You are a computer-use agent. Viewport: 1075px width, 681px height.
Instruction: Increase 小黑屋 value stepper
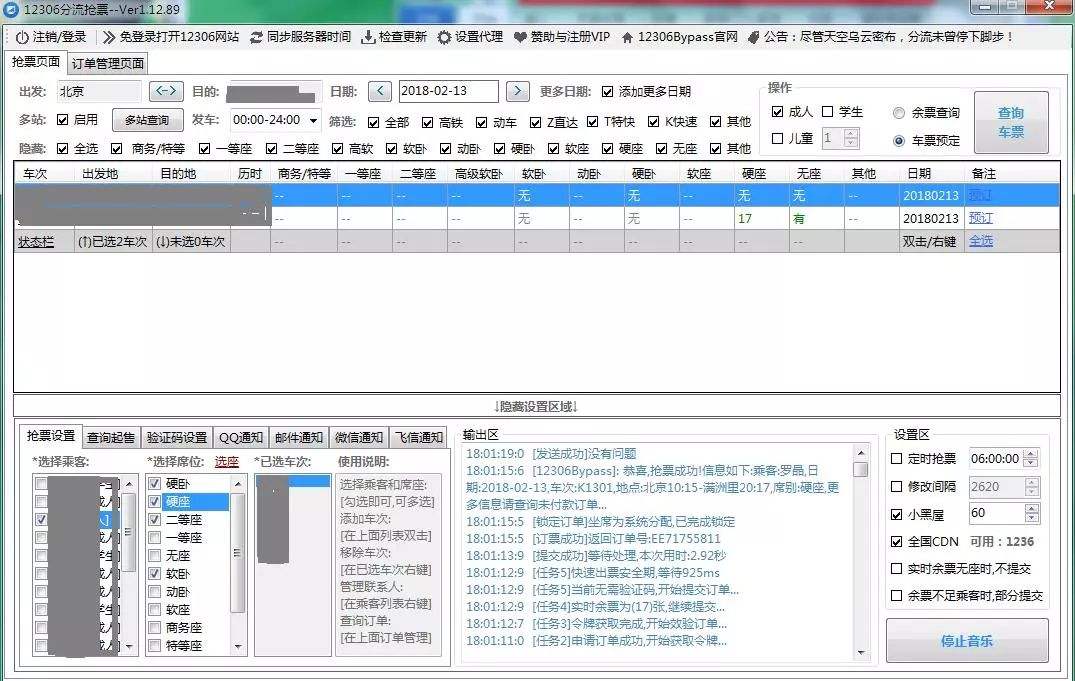[1031, 509]
